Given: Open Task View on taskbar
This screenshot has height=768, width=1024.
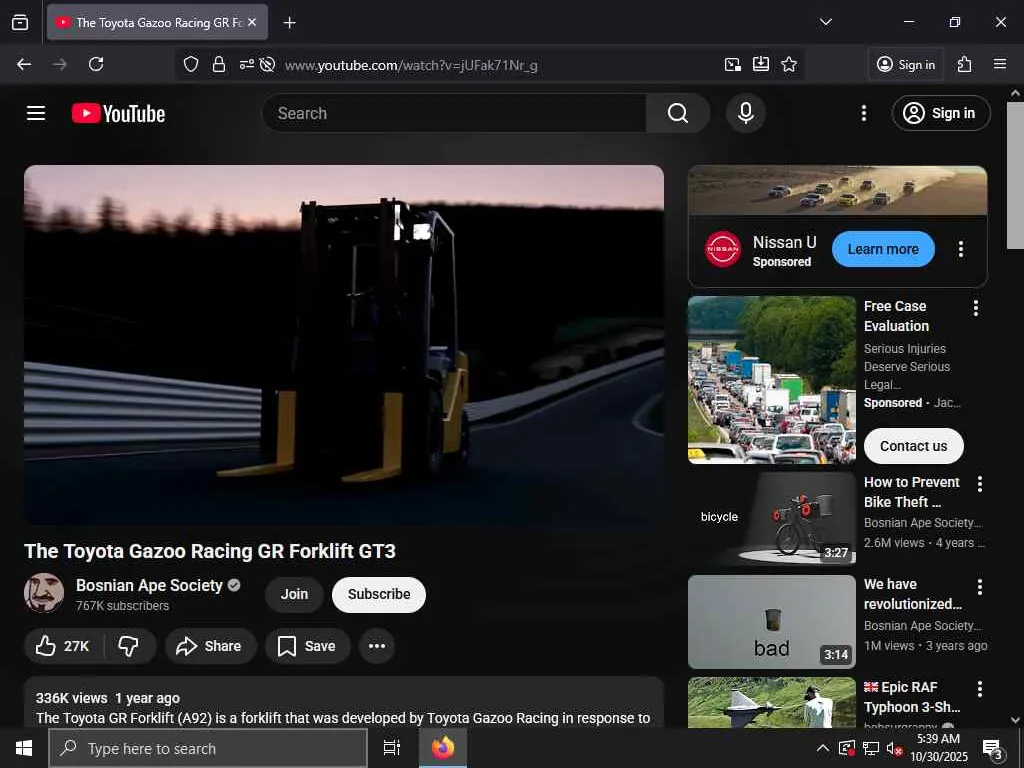Looking at the screenshot, I should point(391,748).
